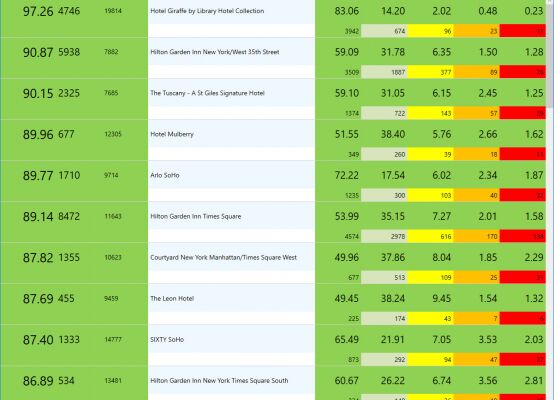Click the score value 97.26
The image size is (554, 400).
(x=38, y=11)
